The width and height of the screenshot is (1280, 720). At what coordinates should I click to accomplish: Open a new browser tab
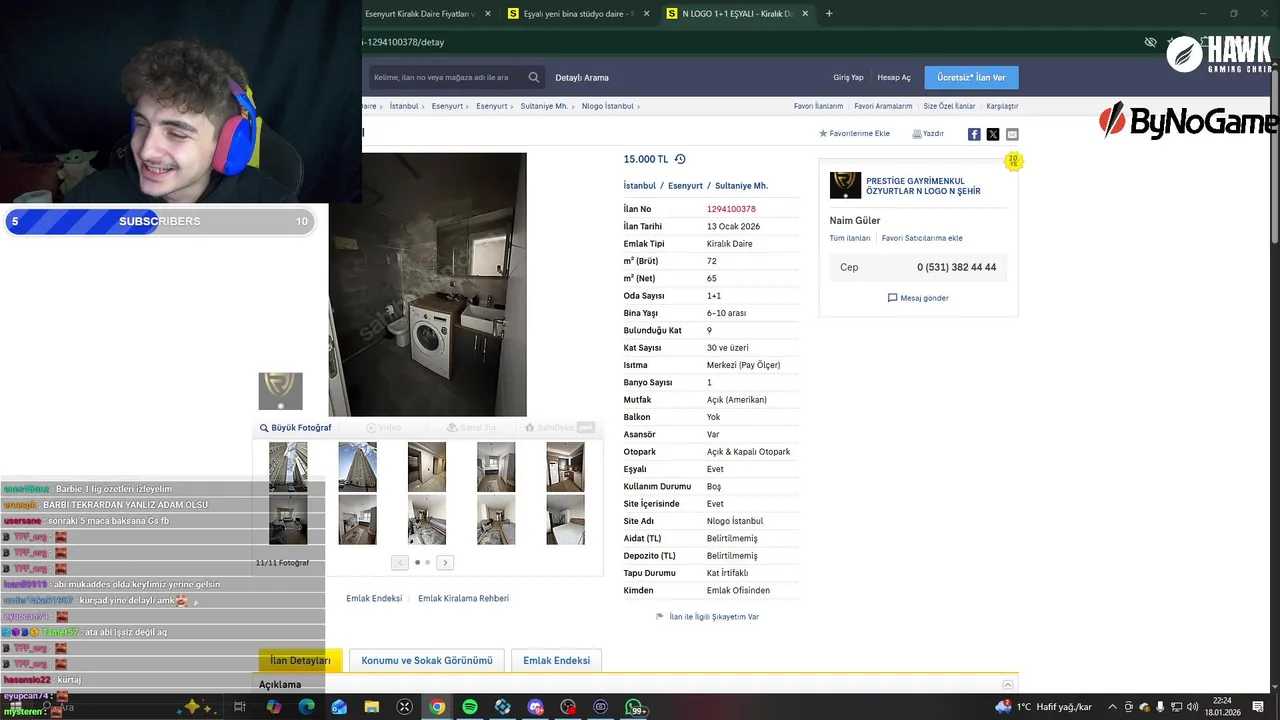[x=829, y=14]
